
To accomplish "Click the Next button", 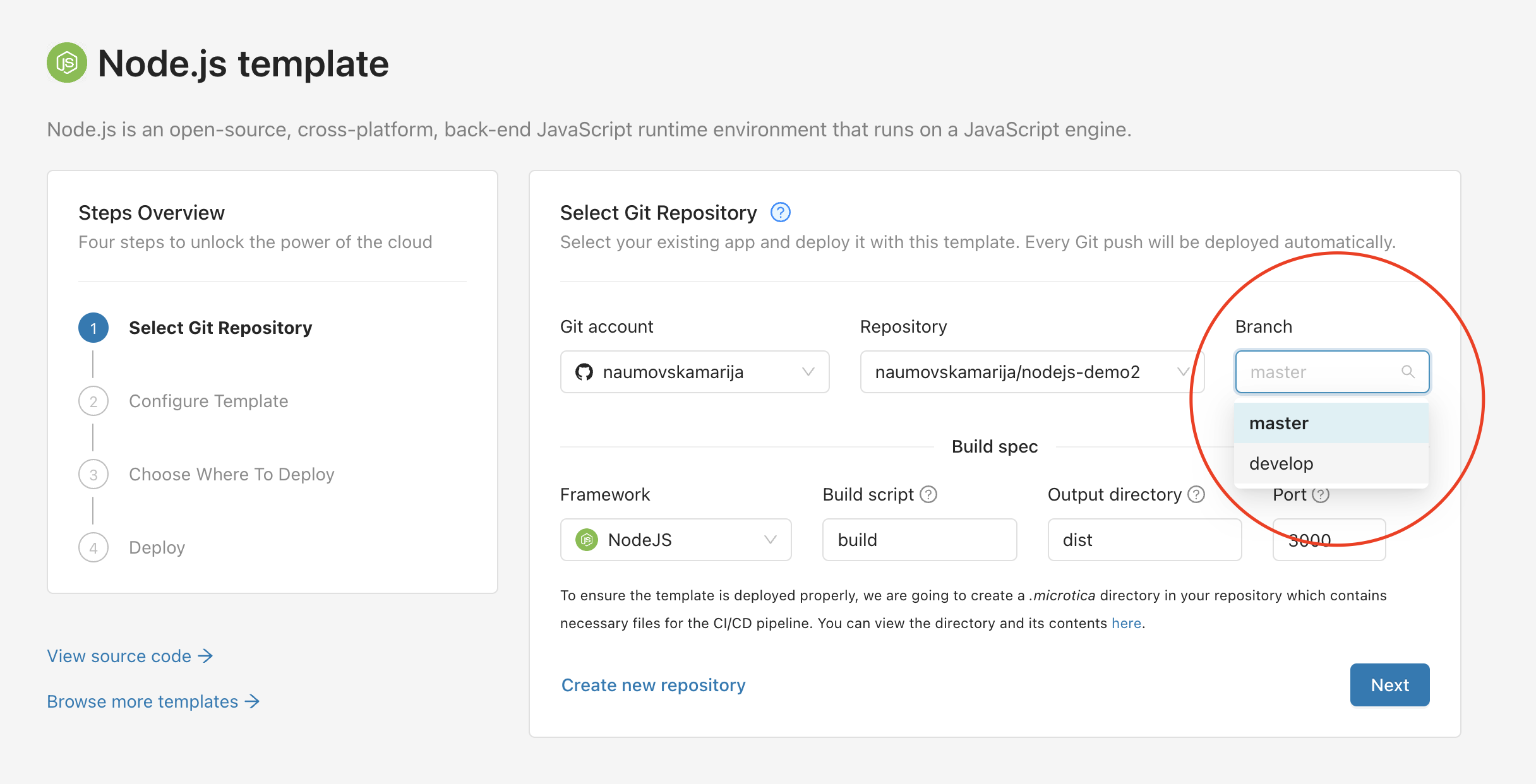I will coord(1389,685).
